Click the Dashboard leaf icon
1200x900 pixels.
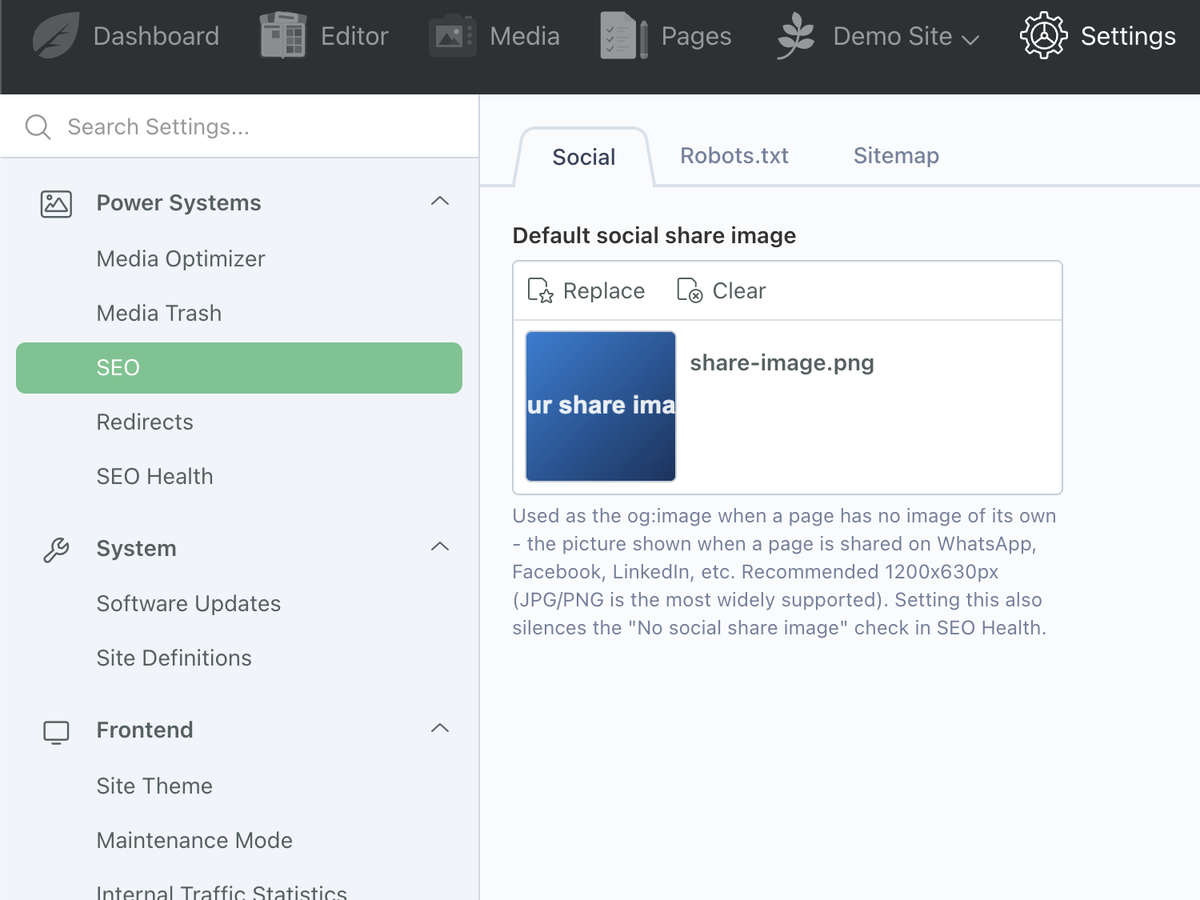(x=56, y=37)
